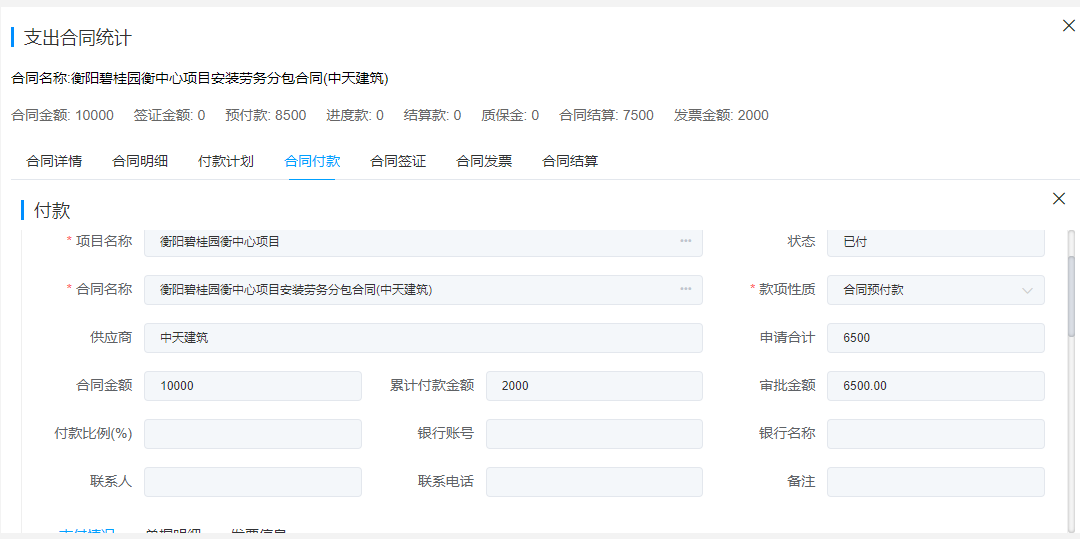Click the 合同名称 input field in form
Screen dimensions: 1080x539
[423, 290]
